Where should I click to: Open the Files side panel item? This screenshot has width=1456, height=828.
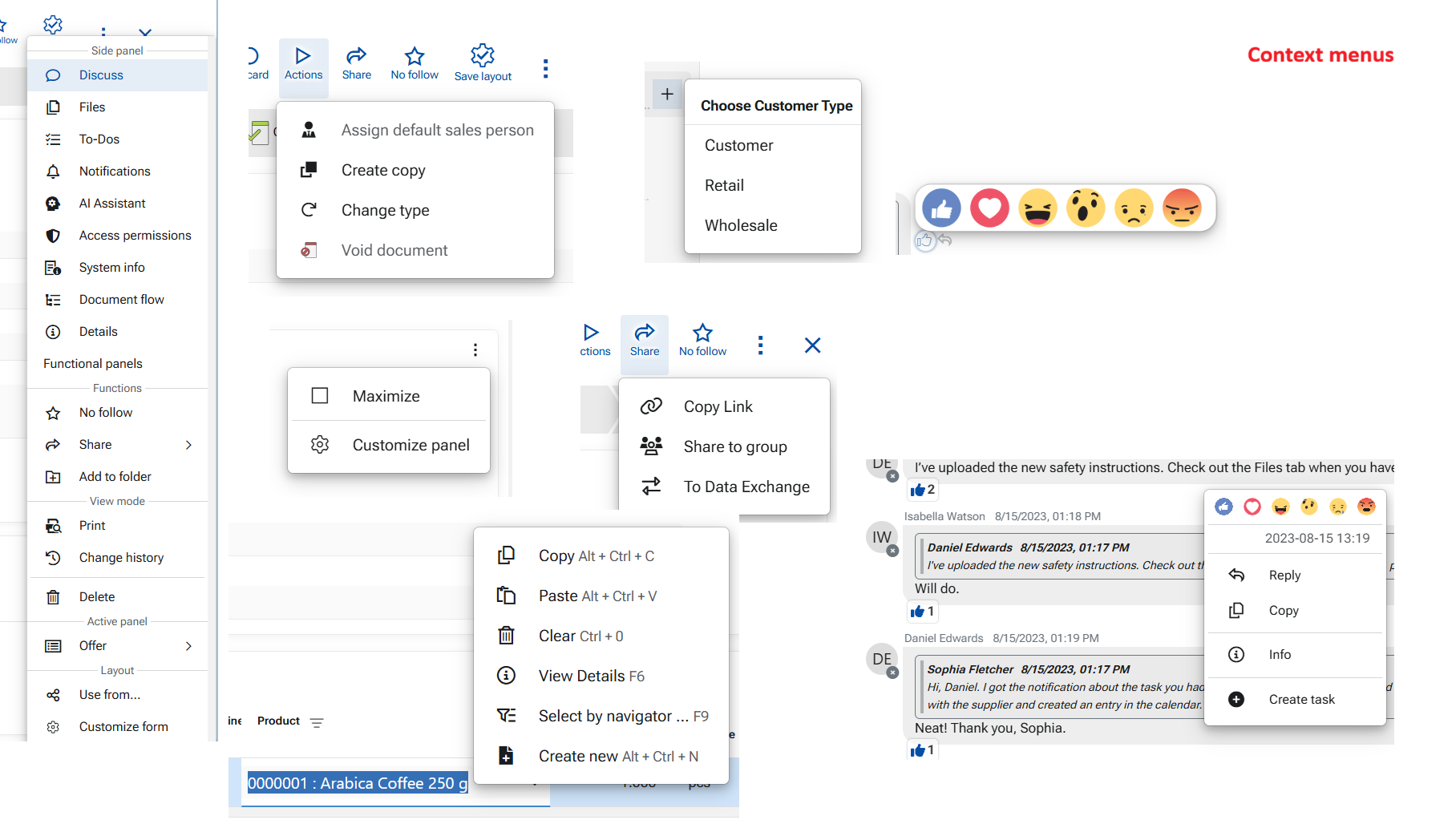(x=117, y=107)
